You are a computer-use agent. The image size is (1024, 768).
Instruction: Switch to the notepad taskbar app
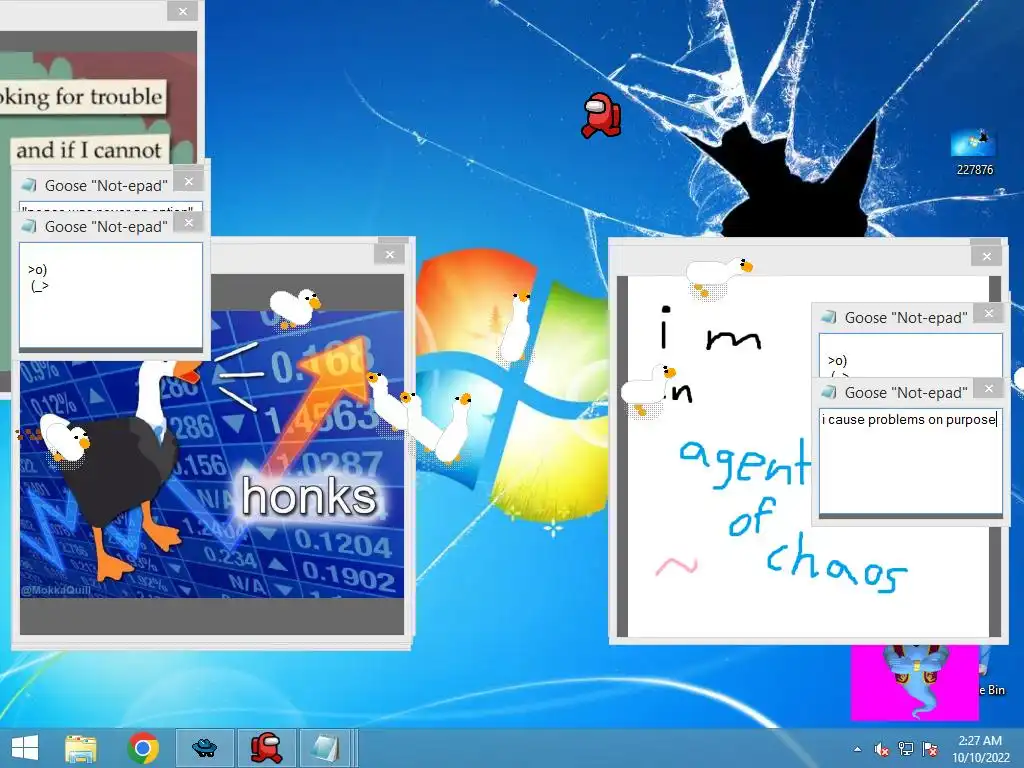326,748
